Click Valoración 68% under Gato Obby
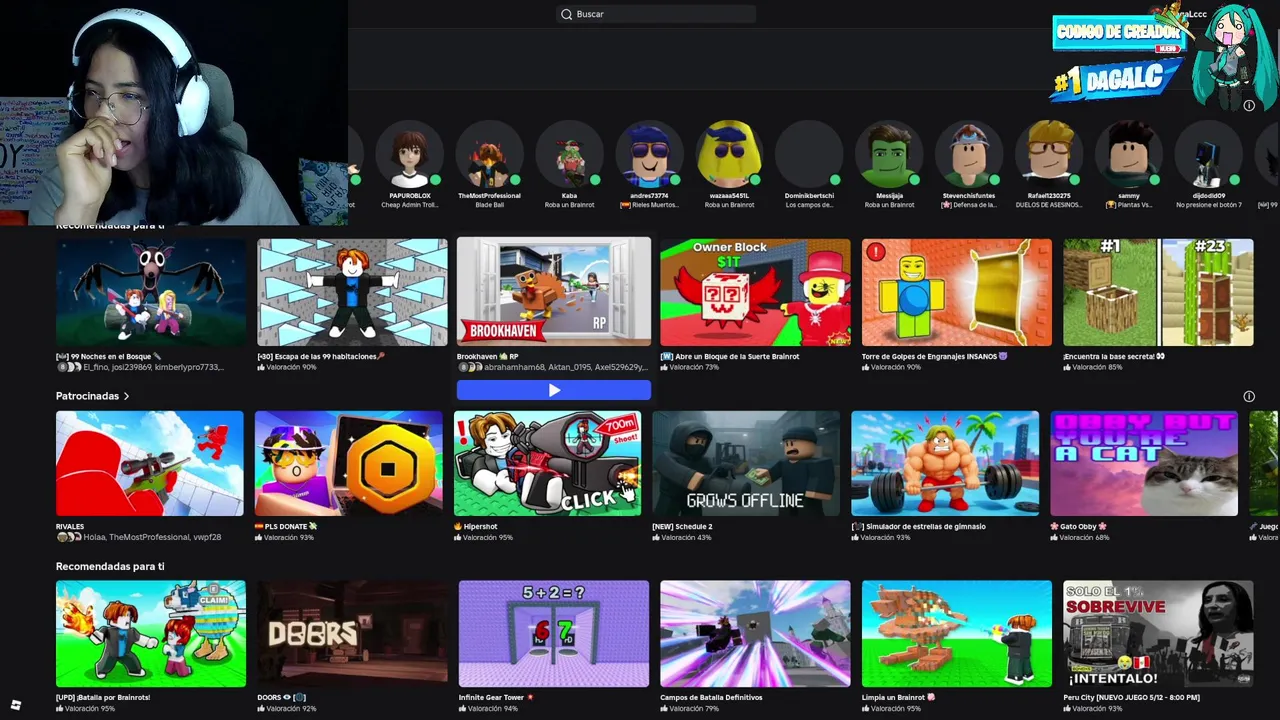 [1080, 537]
